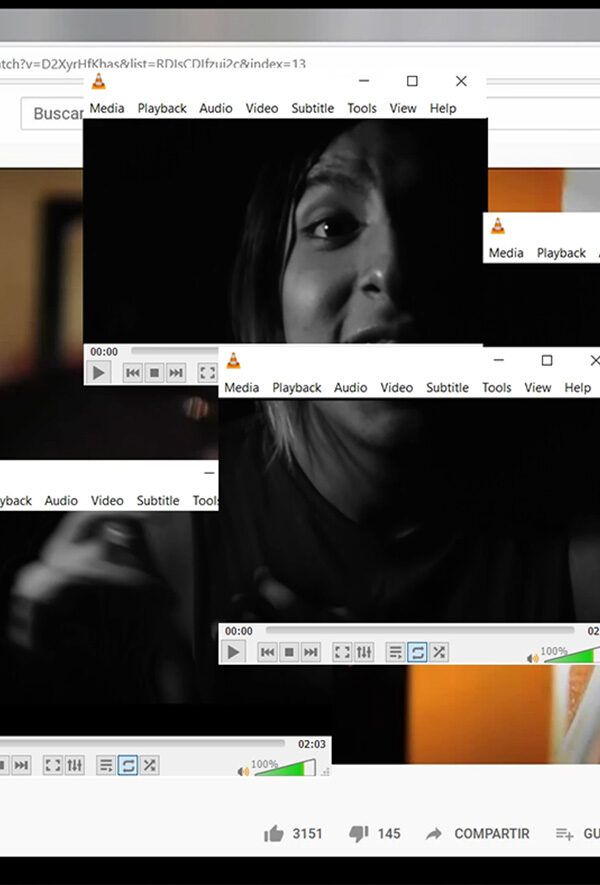Open Audio menu in left cut-off VLC window
600x885 pixels.
pyautogui.click(x=61, y=500)
